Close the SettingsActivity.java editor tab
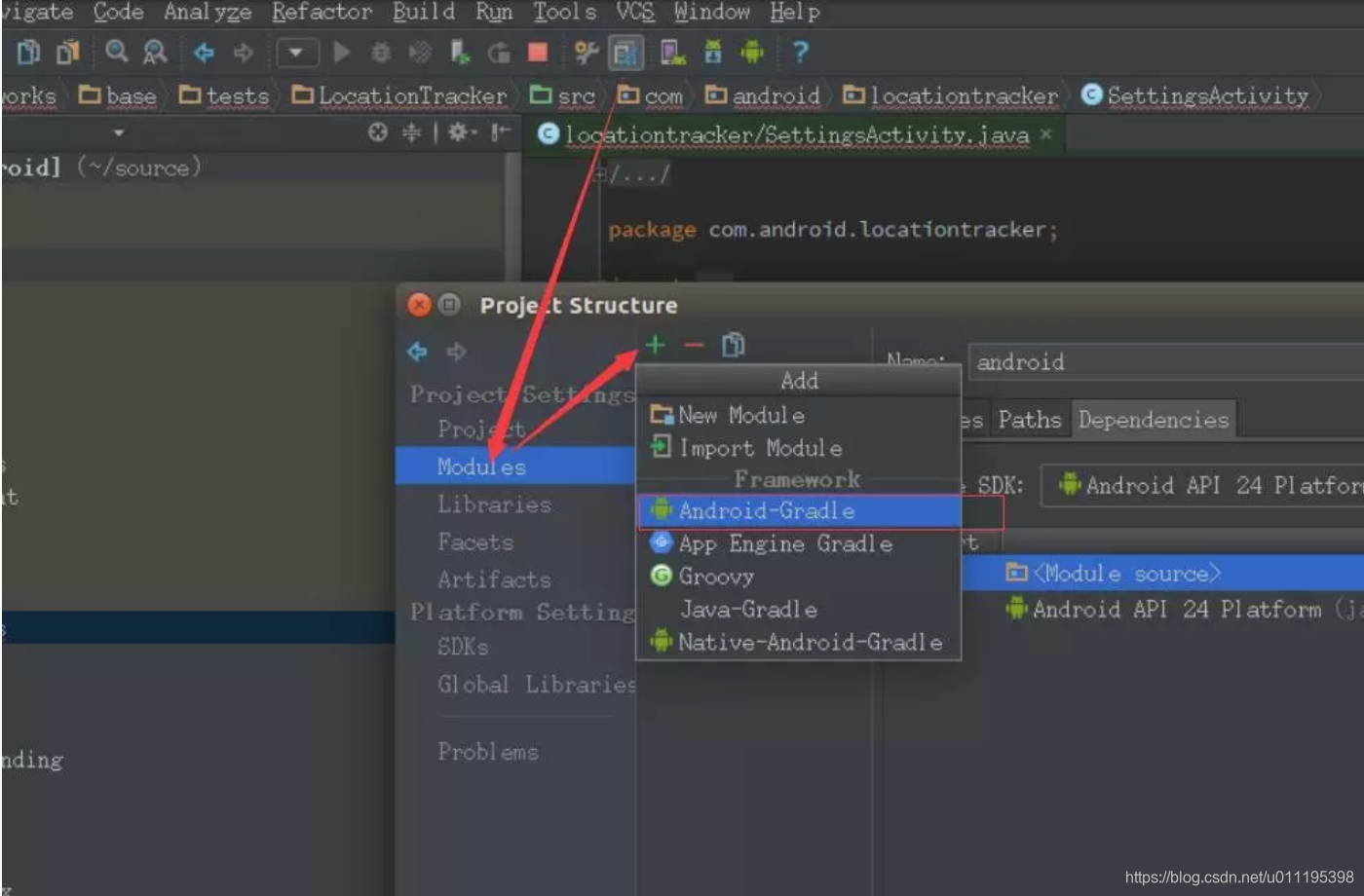 (x=1045, y=134)
